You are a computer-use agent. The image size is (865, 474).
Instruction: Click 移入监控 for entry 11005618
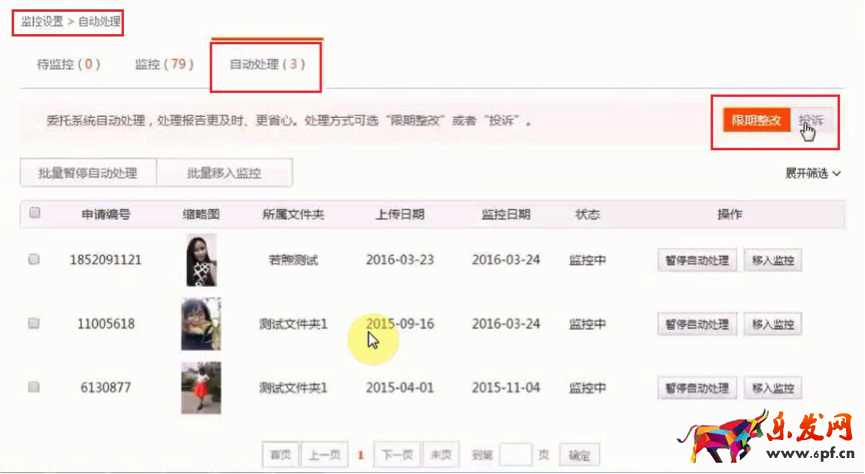pos(773,325)
